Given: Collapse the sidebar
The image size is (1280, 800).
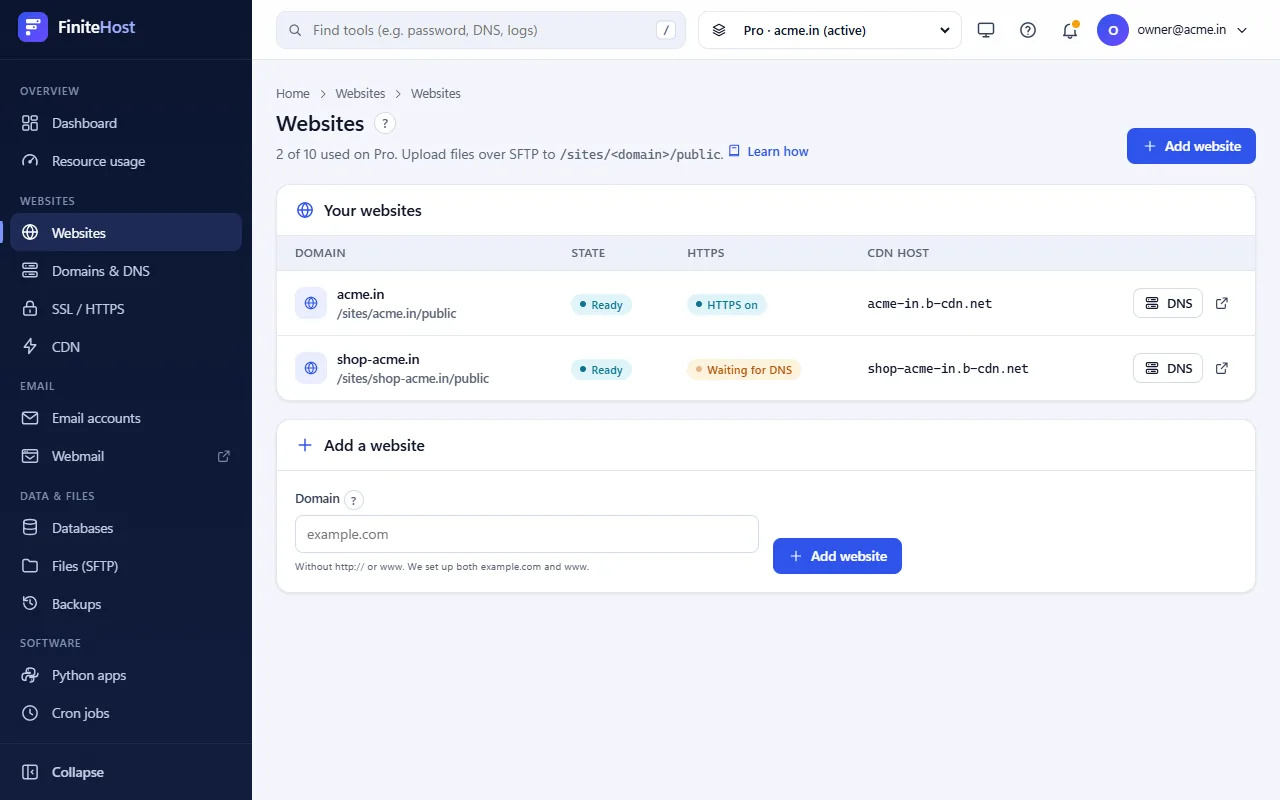Looking at the screenshot, I should pyautogui.click(x=126, y=772).
